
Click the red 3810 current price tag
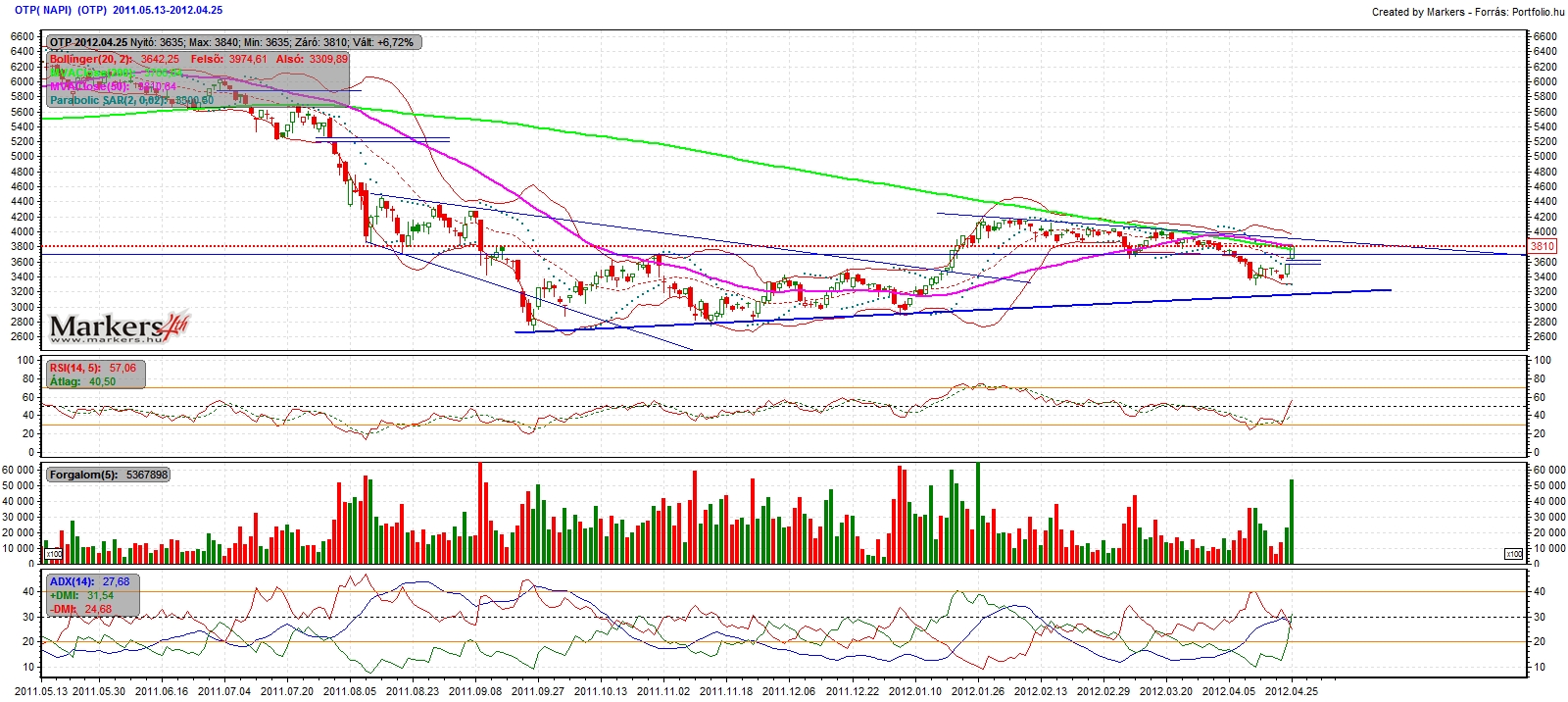click(x=1543, y=246)
